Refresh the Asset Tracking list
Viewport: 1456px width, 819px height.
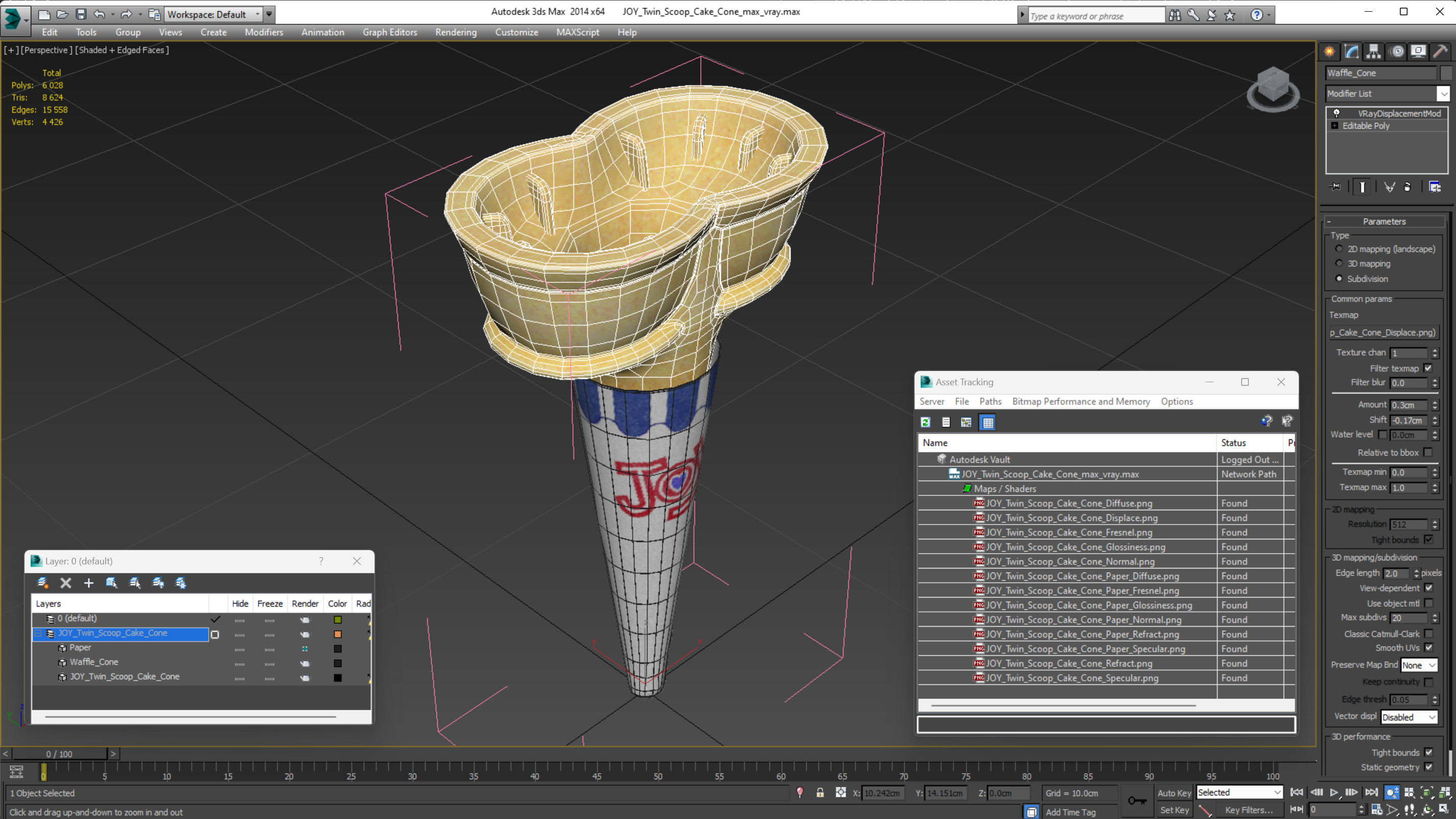pyautogui.click(x=925, y=422)
